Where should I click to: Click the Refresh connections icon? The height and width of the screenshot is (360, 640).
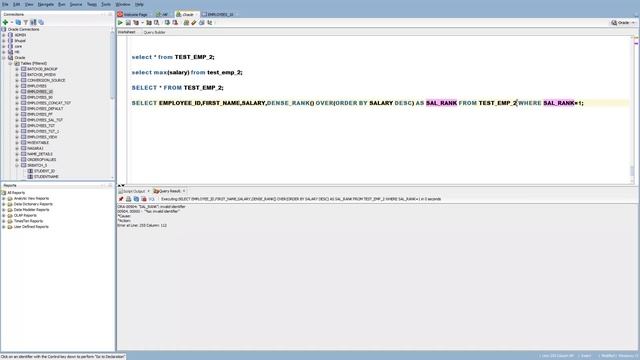click(18, 22)
